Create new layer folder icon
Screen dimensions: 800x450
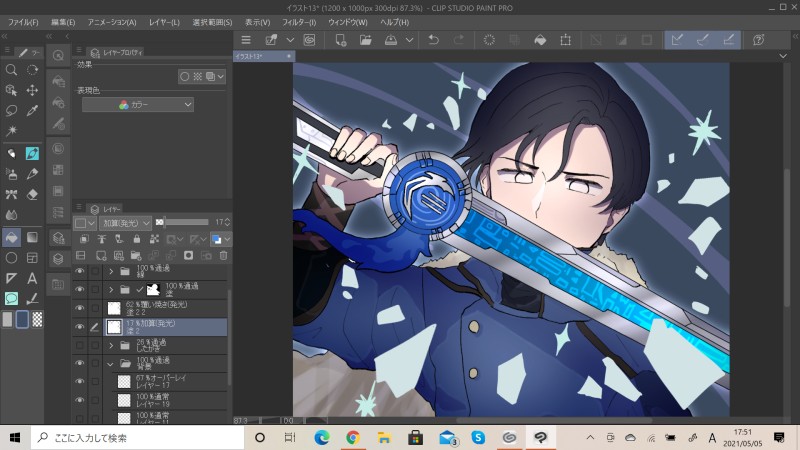136,256
